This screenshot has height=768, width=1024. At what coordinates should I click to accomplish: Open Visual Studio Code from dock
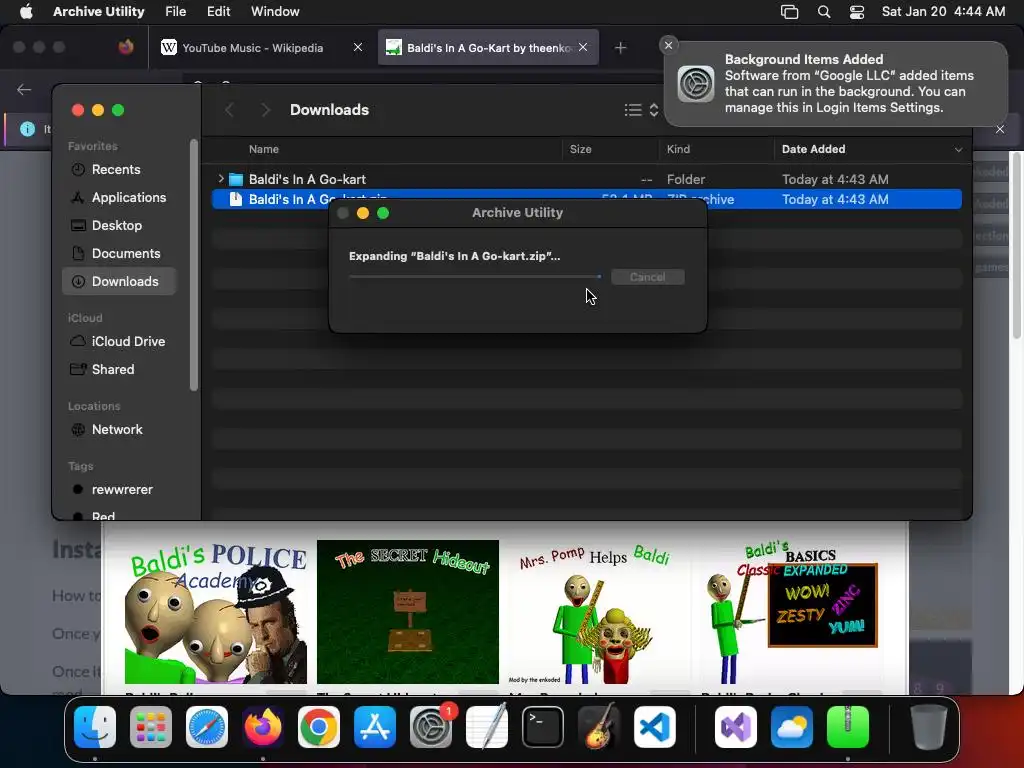click(655, 727)
